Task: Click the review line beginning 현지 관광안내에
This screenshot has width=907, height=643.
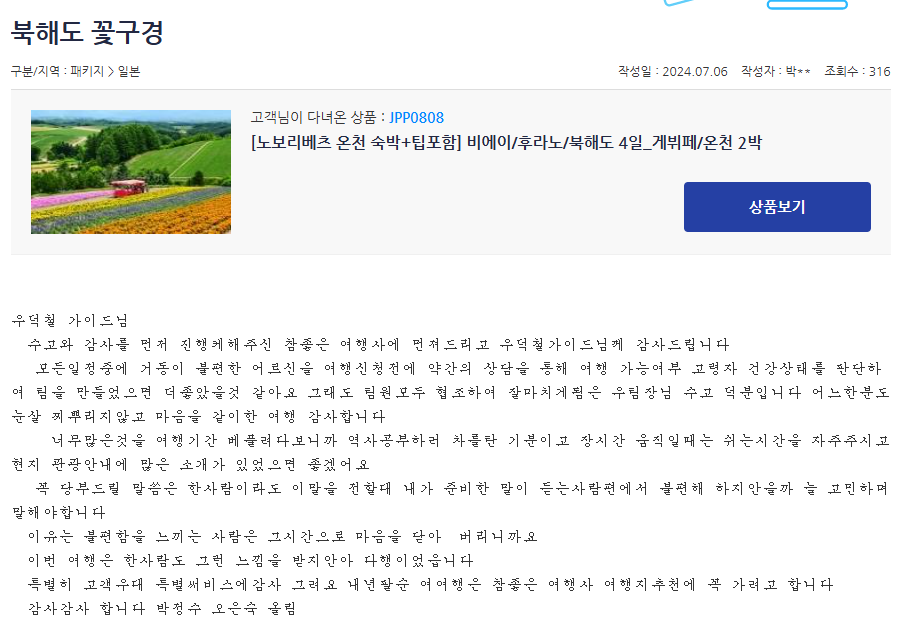Action: (x=190, y=464)
